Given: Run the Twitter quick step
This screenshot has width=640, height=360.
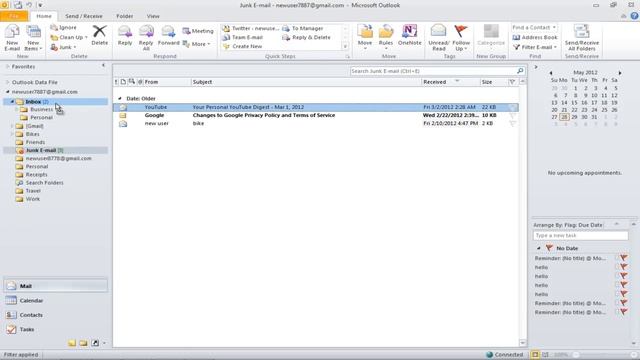Looking at the screenshot, I should pyautogui.click(x=251, y=28).
